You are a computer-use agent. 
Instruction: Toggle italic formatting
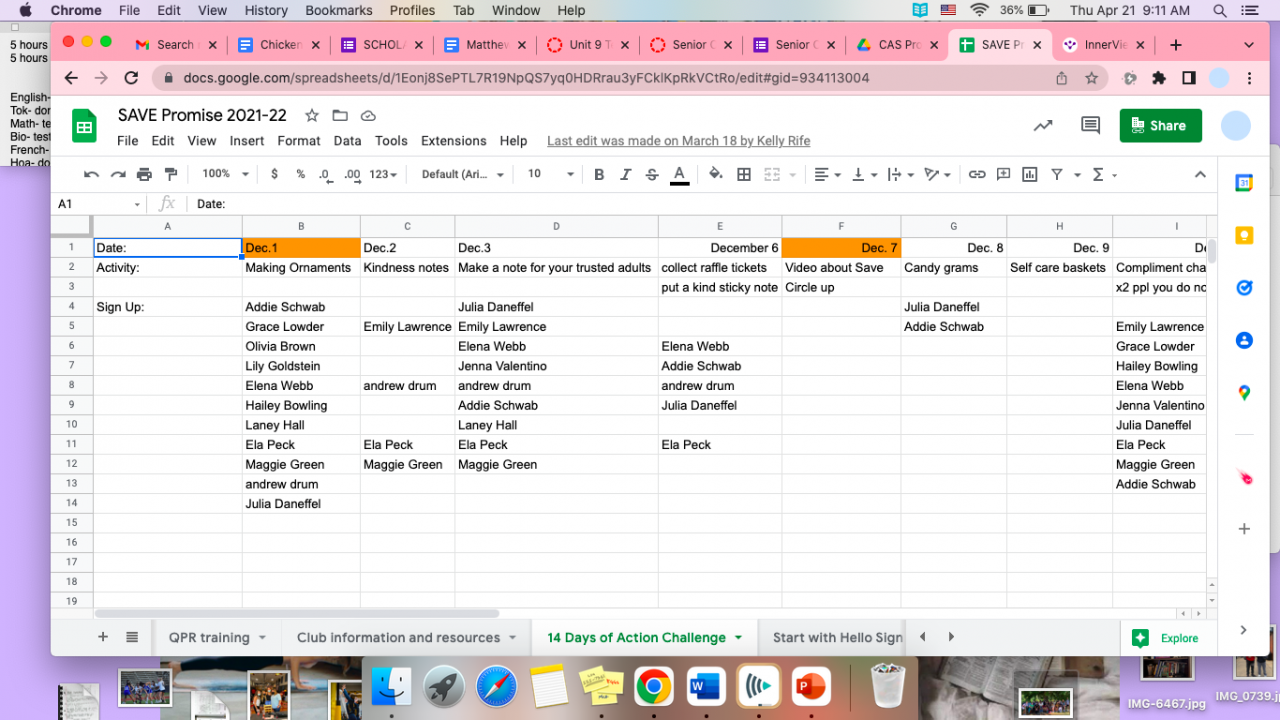tap(626, 174)
